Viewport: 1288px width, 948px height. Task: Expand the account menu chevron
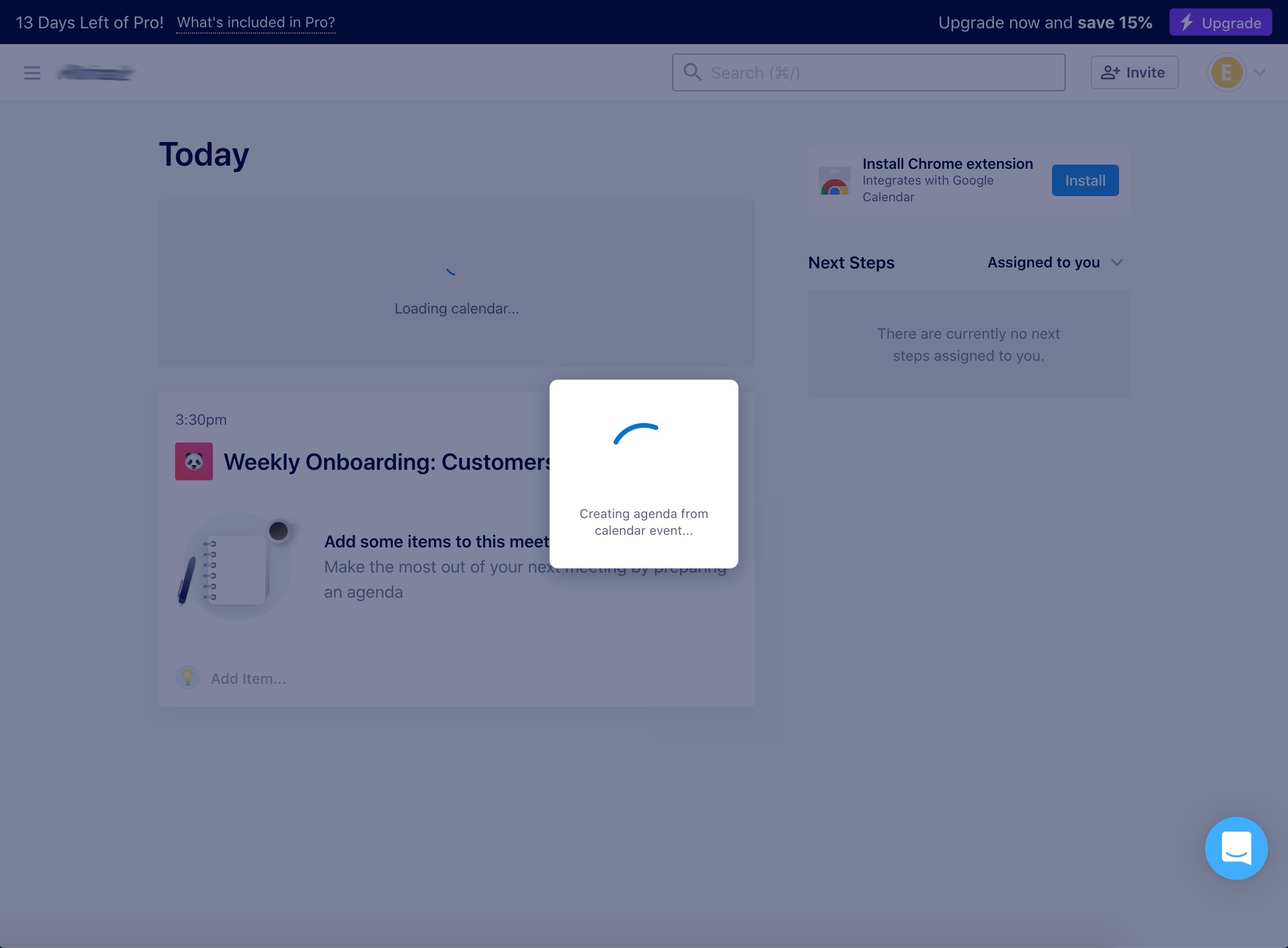click(x=1260, y=73)
